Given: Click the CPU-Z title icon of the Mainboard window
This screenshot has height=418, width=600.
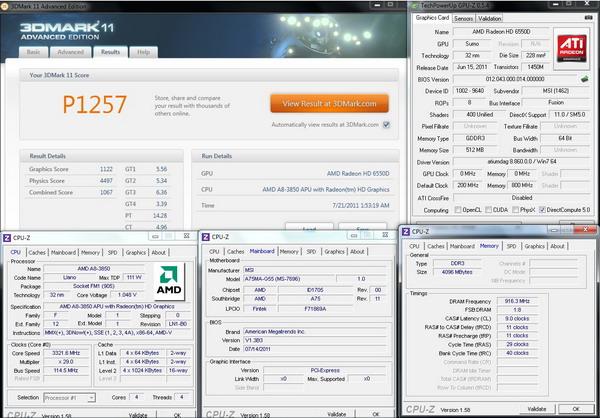Looking at the screenshot, I should 205,237.
